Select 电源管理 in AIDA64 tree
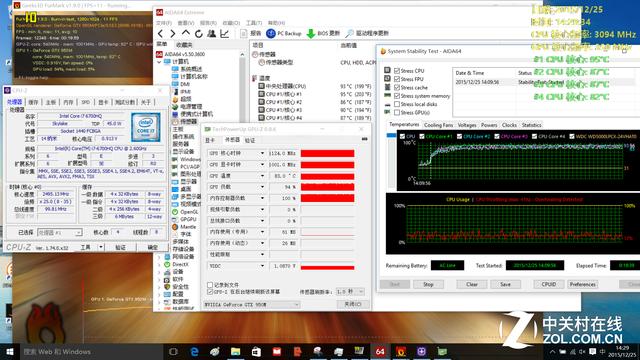This screenshot has height=360, width=640. 191,106
